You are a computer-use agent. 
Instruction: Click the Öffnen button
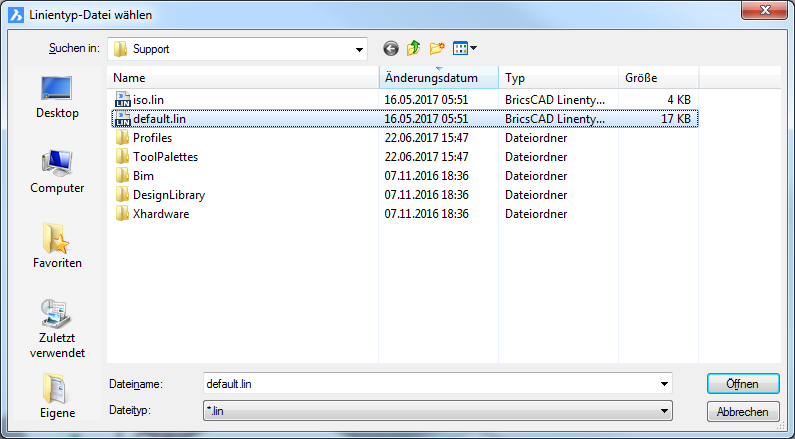tap(742, 384)
